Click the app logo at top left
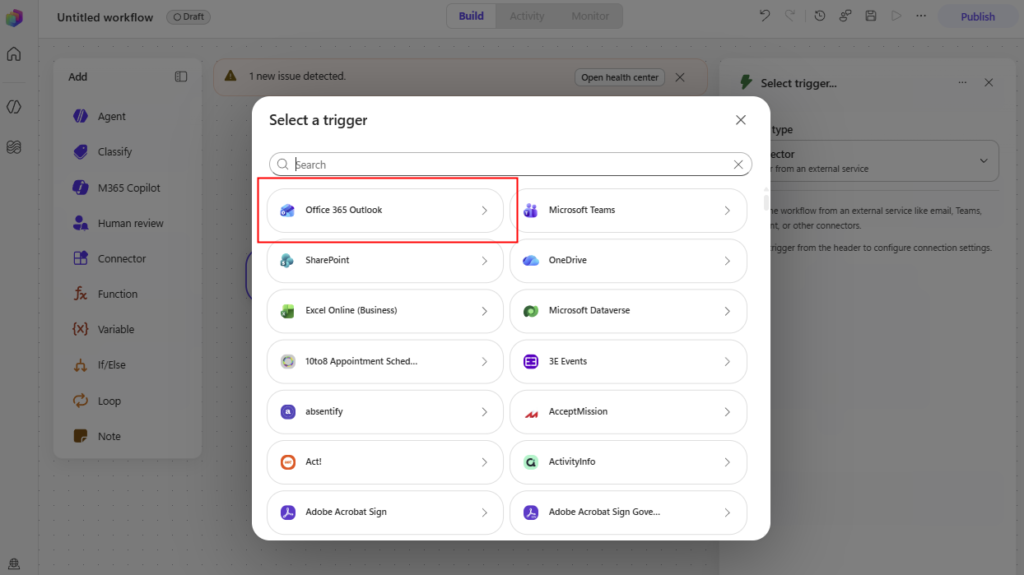 coord(14,18)
